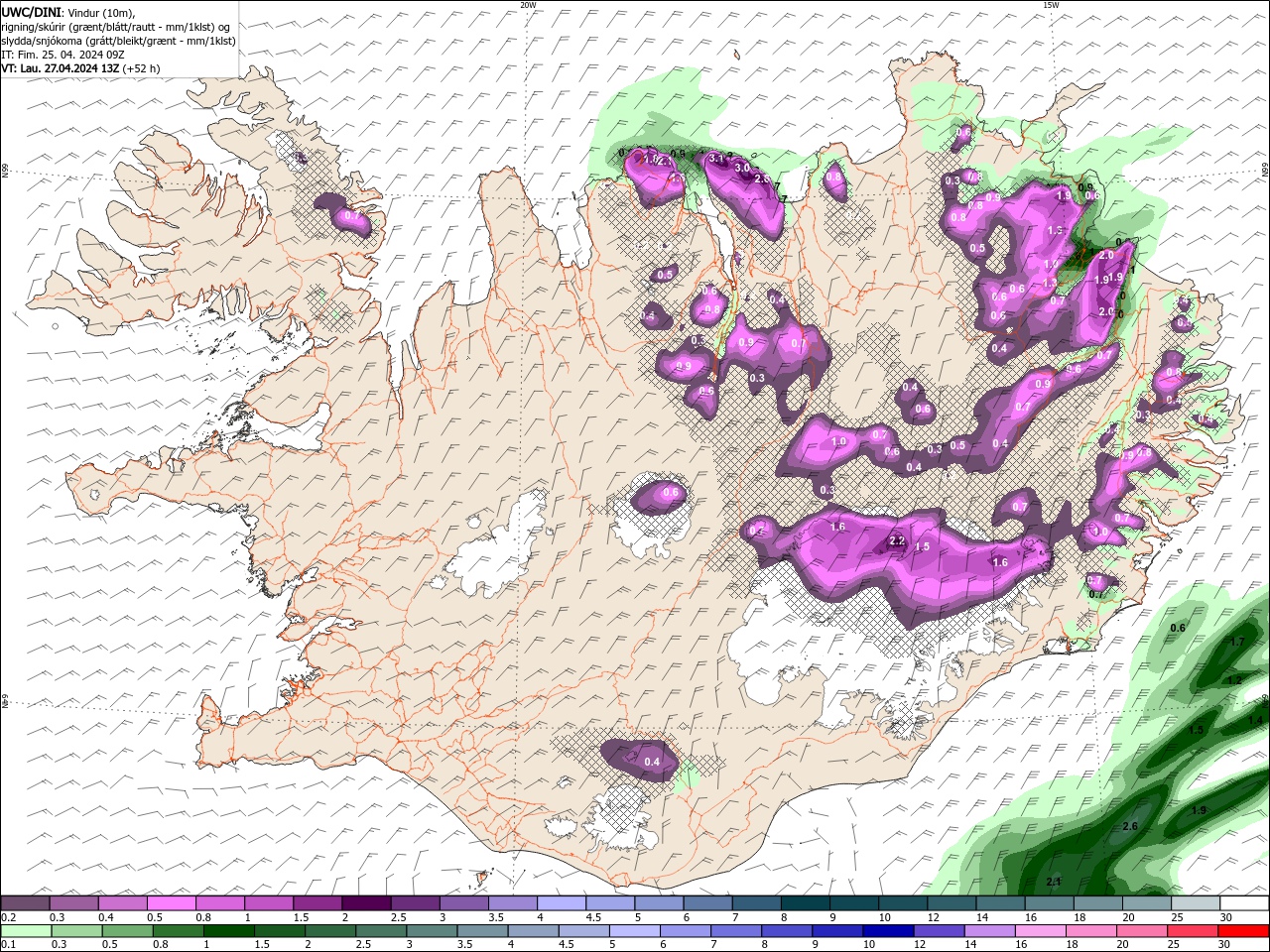Click the white swatch after 30, upper row
This screenshot has width=1270, height=952.
pyautogui.click(x=1244, y=903)
